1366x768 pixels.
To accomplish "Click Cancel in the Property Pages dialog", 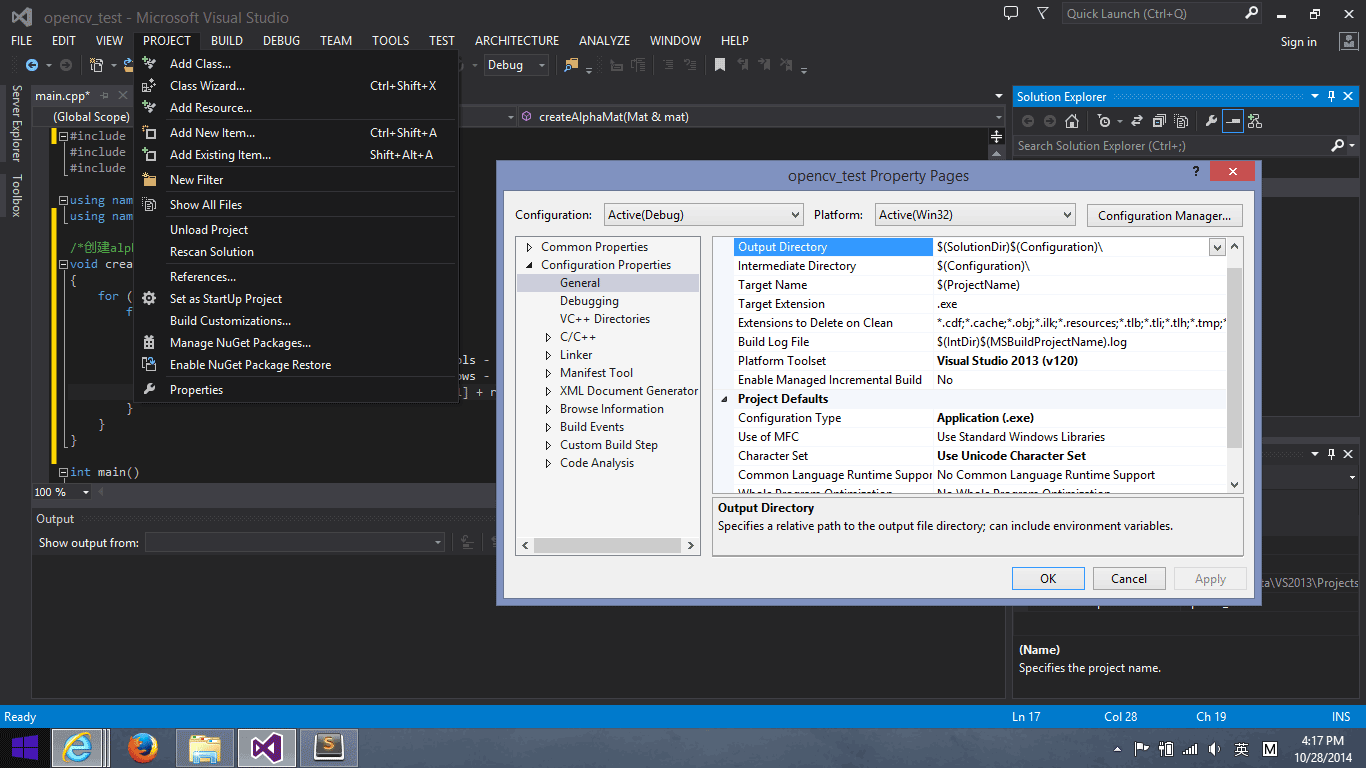I will pyautogui.click(x=1129, y=578).
